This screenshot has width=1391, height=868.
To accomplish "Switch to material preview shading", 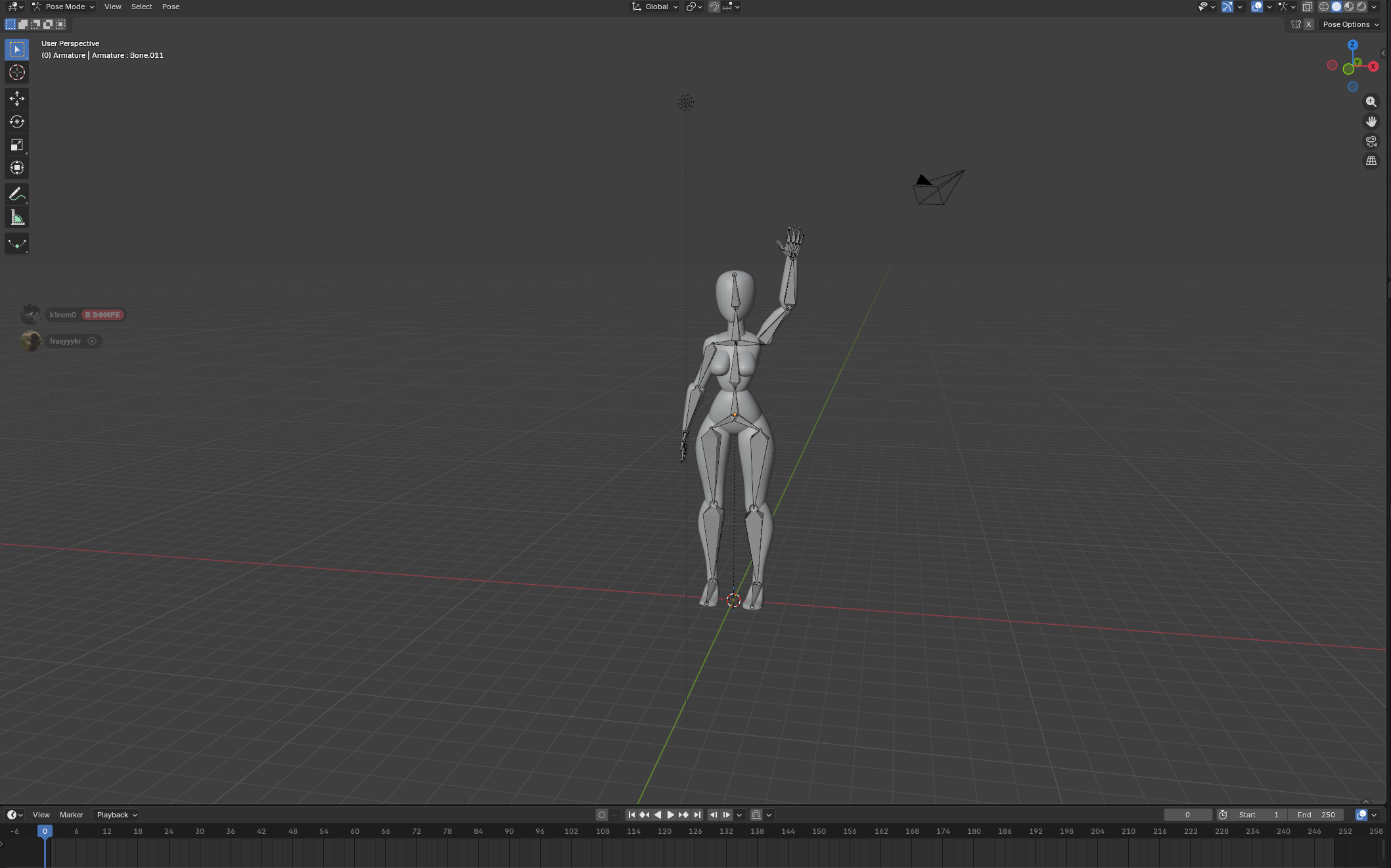I will click(1348, 7).
